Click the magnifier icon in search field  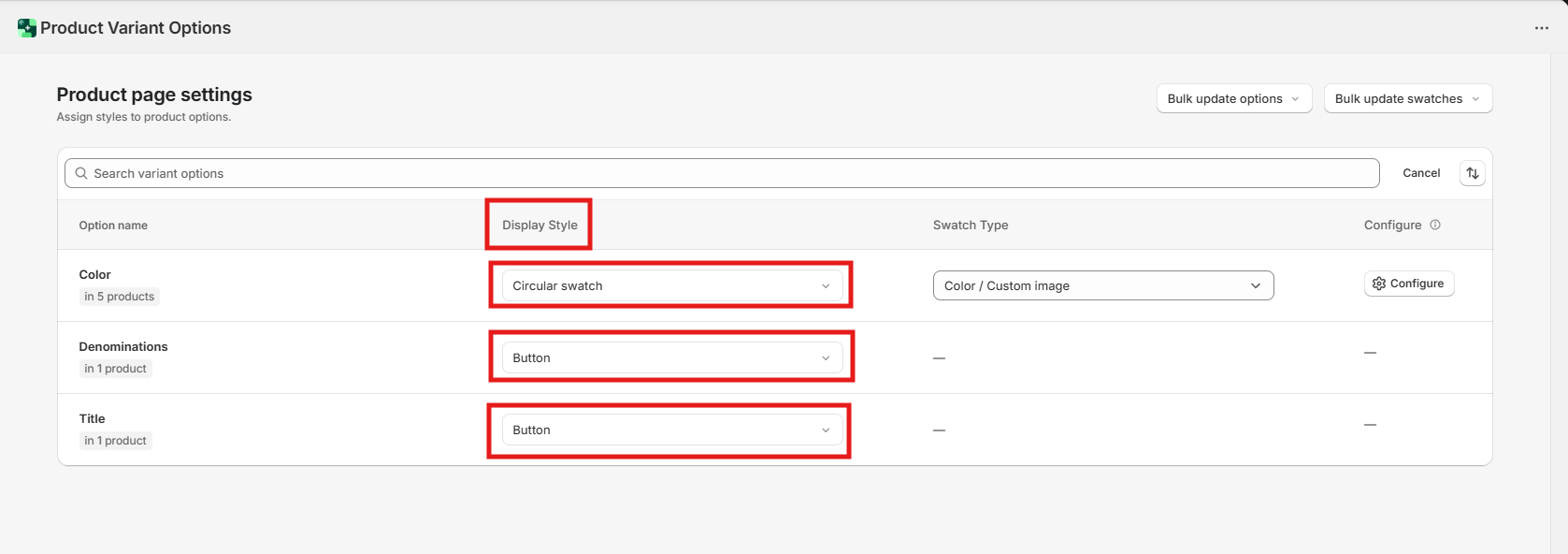point(81,173)
